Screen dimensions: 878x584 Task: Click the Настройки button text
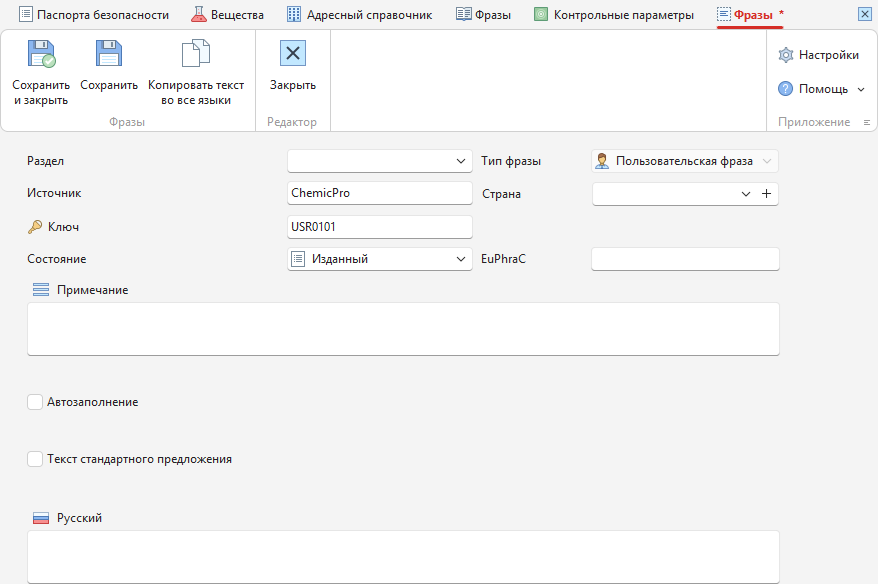coord(829,55)
